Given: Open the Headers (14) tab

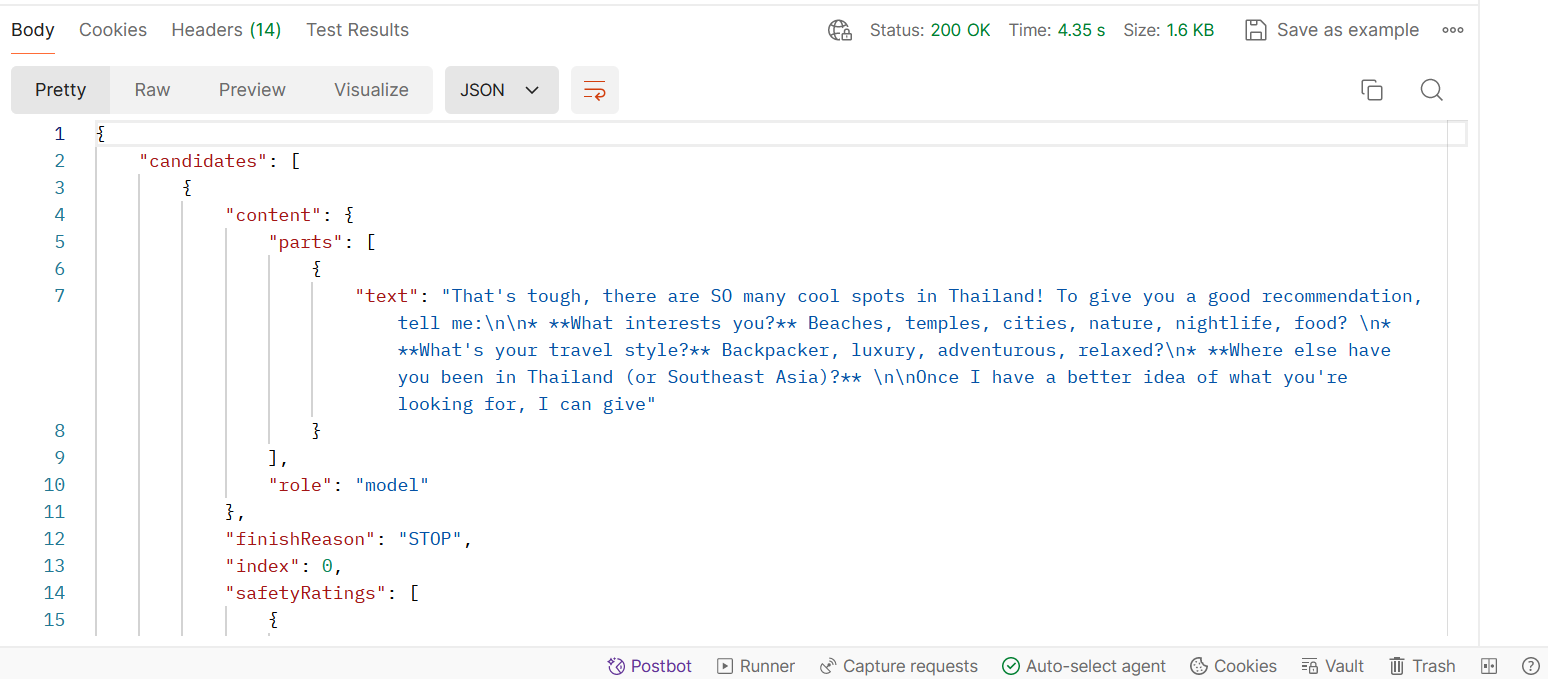Looking at the screenshot, I should 226,30.
